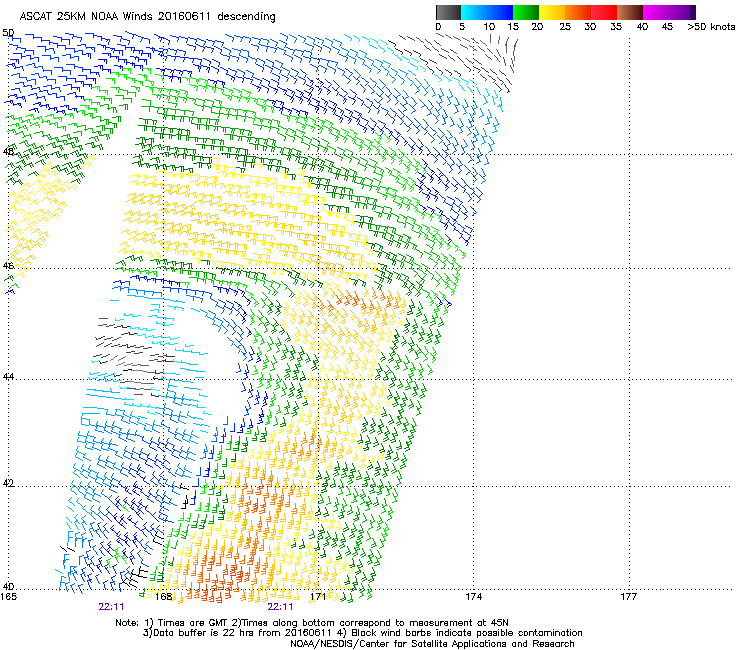Select the '15' legend tick label

tap(513, 27)
